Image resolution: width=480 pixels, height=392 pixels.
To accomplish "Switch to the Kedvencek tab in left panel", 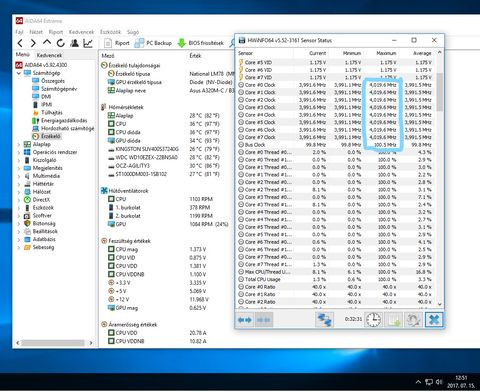I will [x=49, y=55].
